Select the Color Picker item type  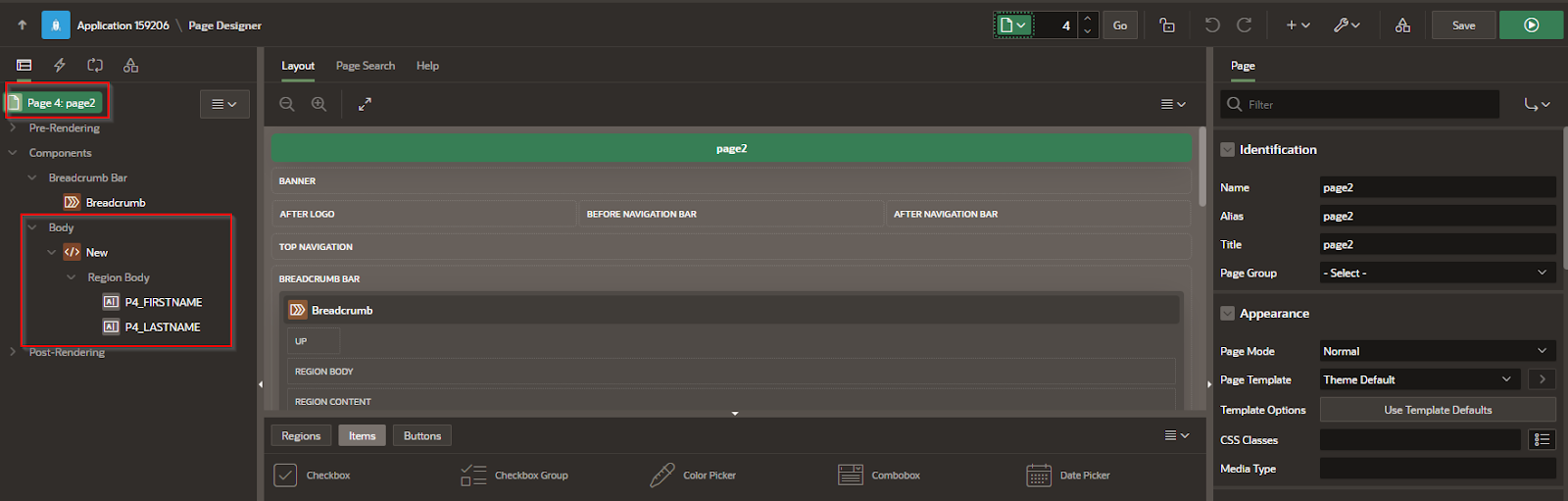click(693, 476)
